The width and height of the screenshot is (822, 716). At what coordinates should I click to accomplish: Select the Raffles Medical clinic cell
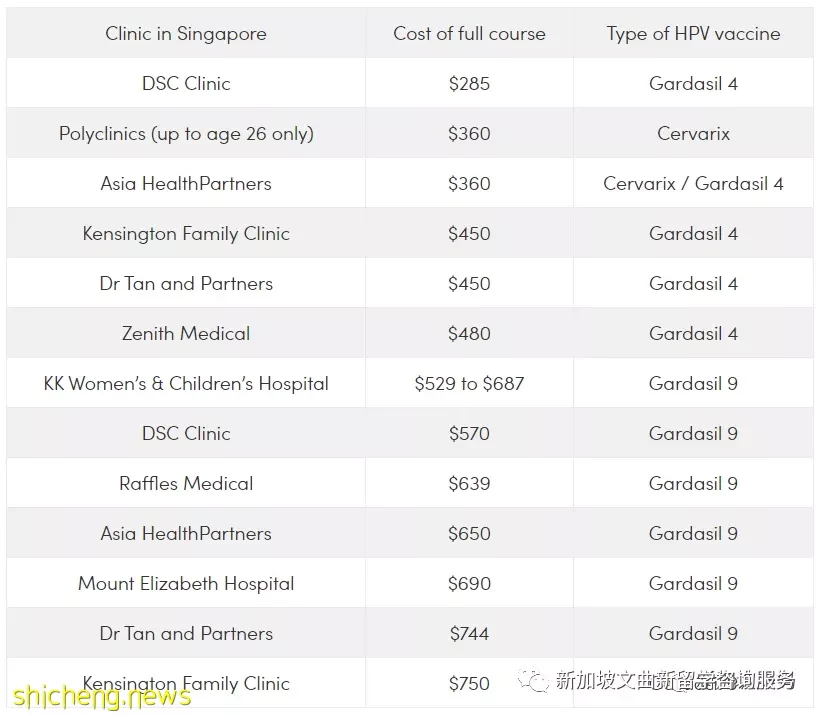pos(186,483)
